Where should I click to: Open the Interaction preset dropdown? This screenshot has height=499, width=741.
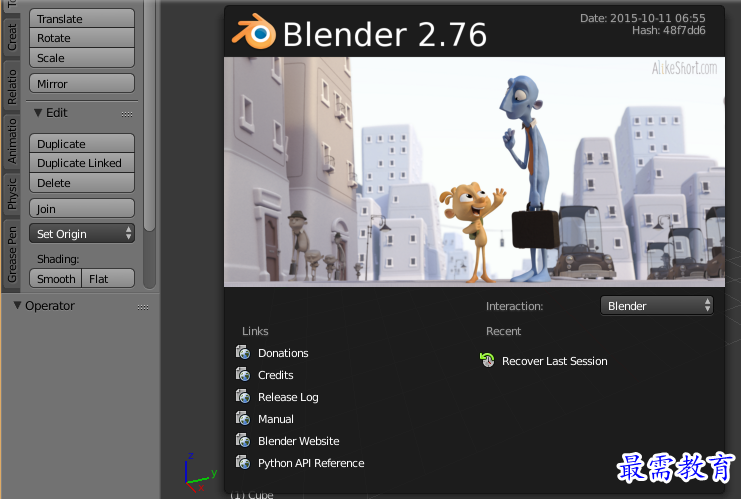[656, 306]
